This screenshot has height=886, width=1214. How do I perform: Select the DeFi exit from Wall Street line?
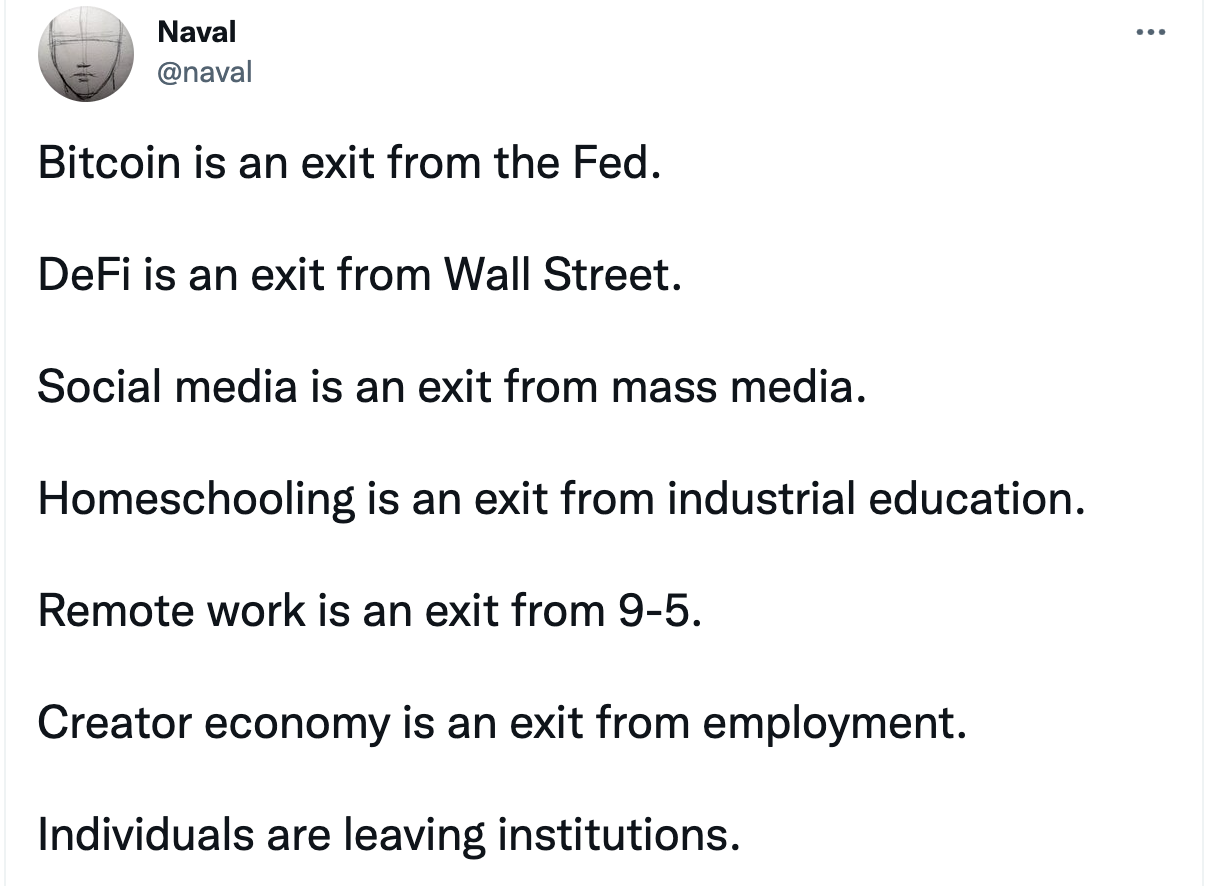click(360, 274)
